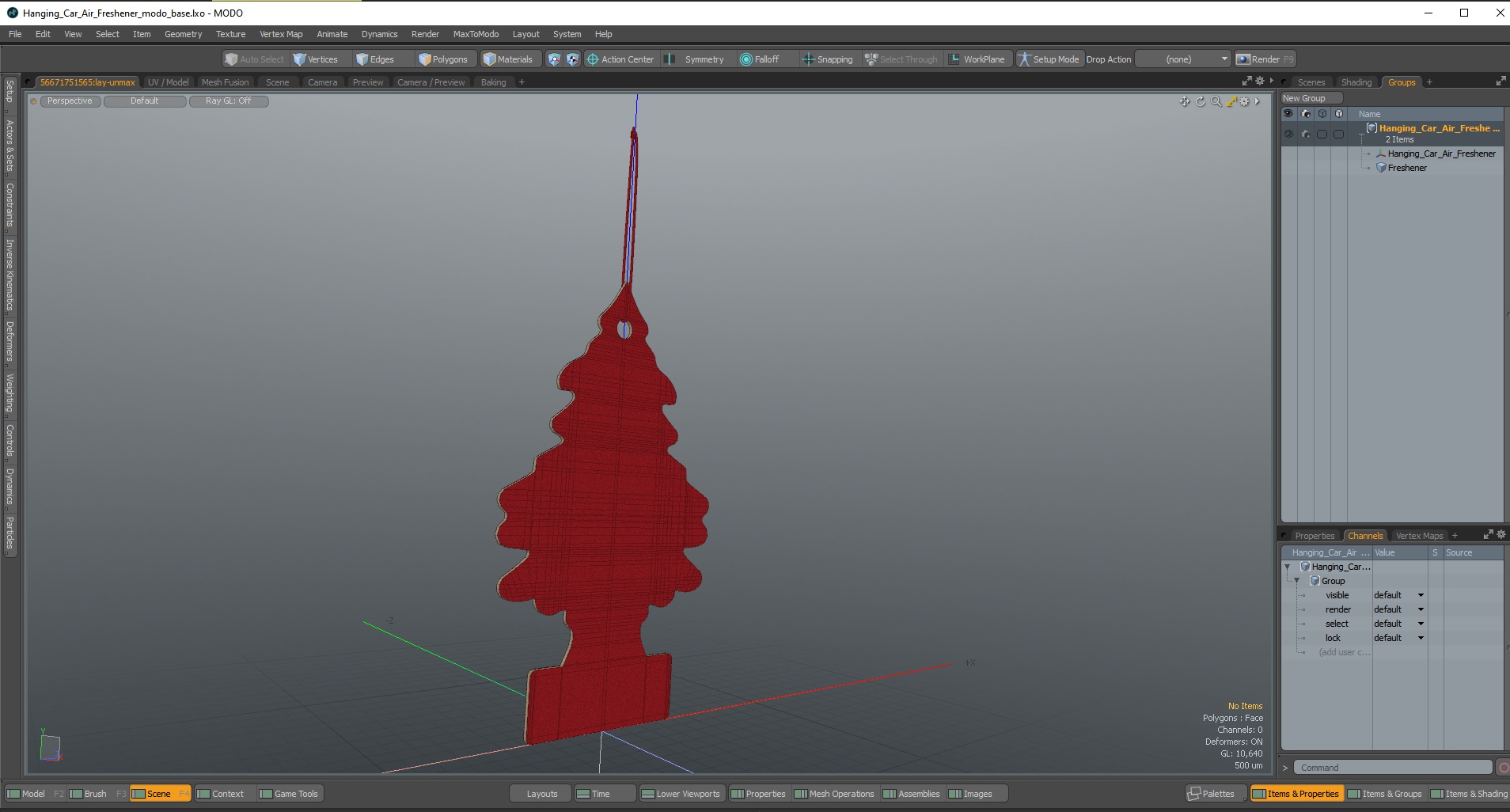Image resolution: width=1510 pixels, height=812 pixels.
Task: Toggle Ray GL: Off in viewport
Action: 229,101
